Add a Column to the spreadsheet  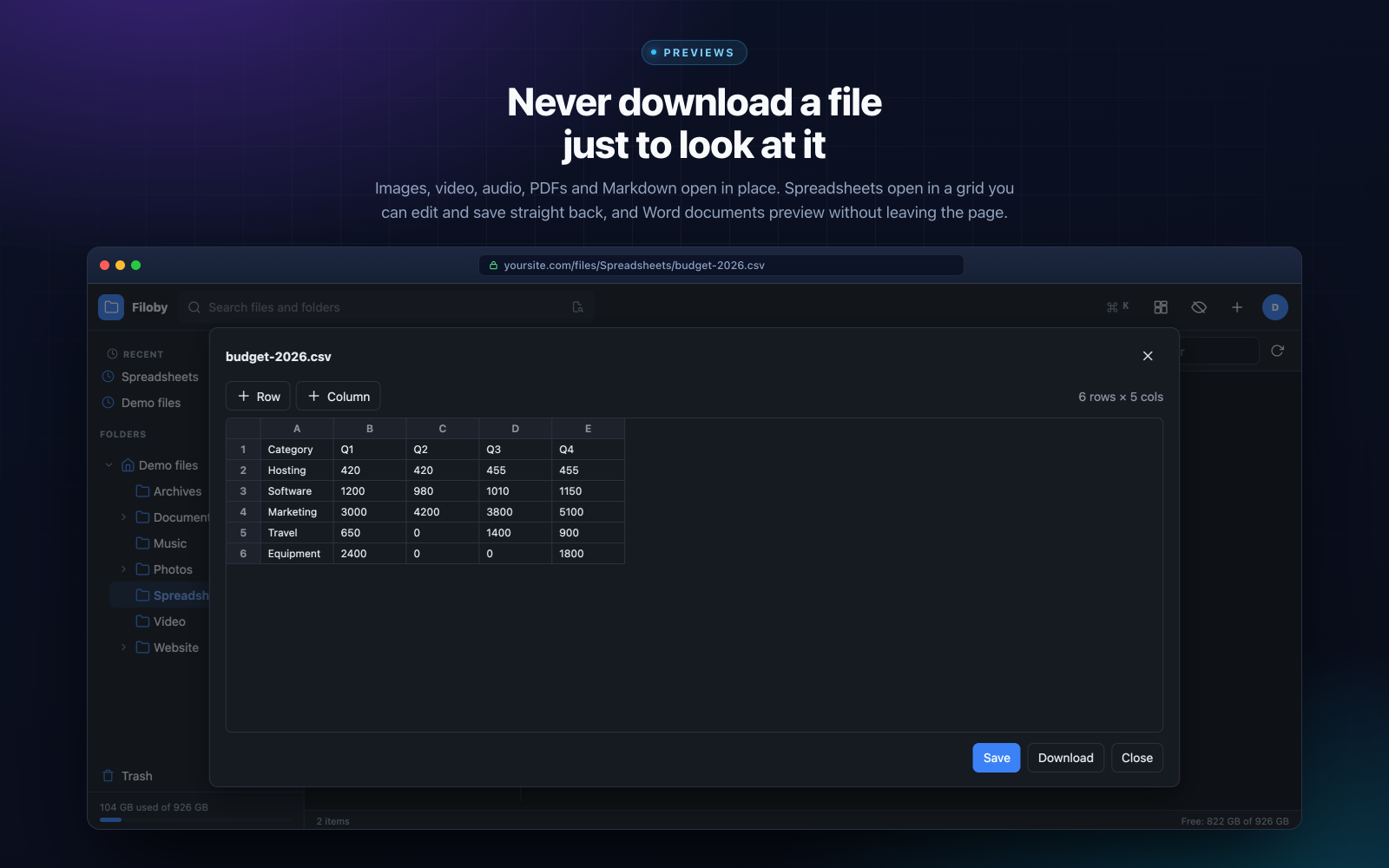coord(339,397)
